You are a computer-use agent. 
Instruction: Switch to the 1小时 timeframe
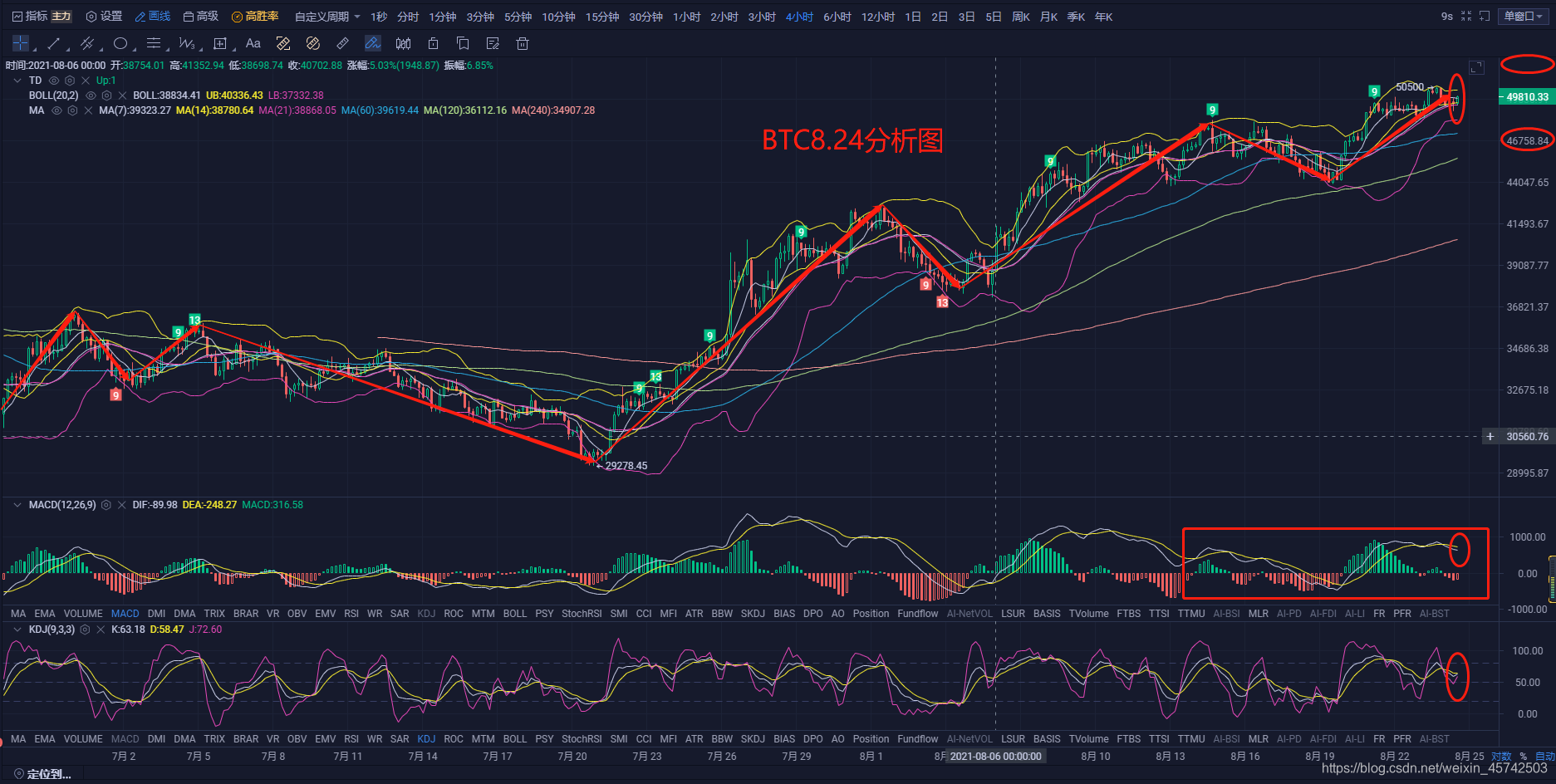(x=686, y=17)
